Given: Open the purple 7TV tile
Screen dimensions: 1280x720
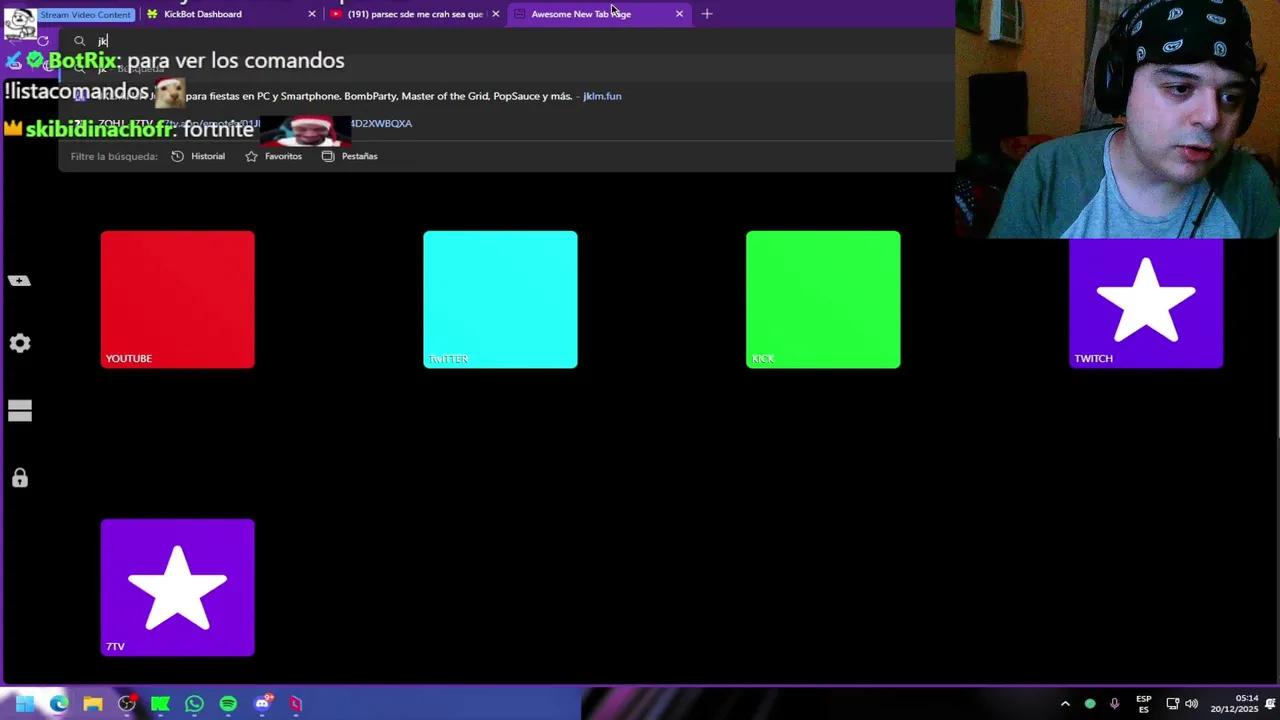Looking at the screenshot, I should pos(177,587).
